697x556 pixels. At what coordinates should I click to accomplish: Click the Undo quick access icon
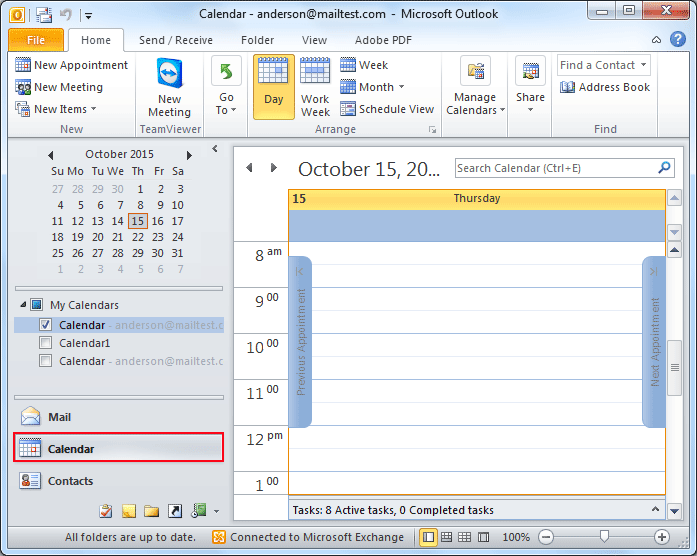tap(66, 15)
